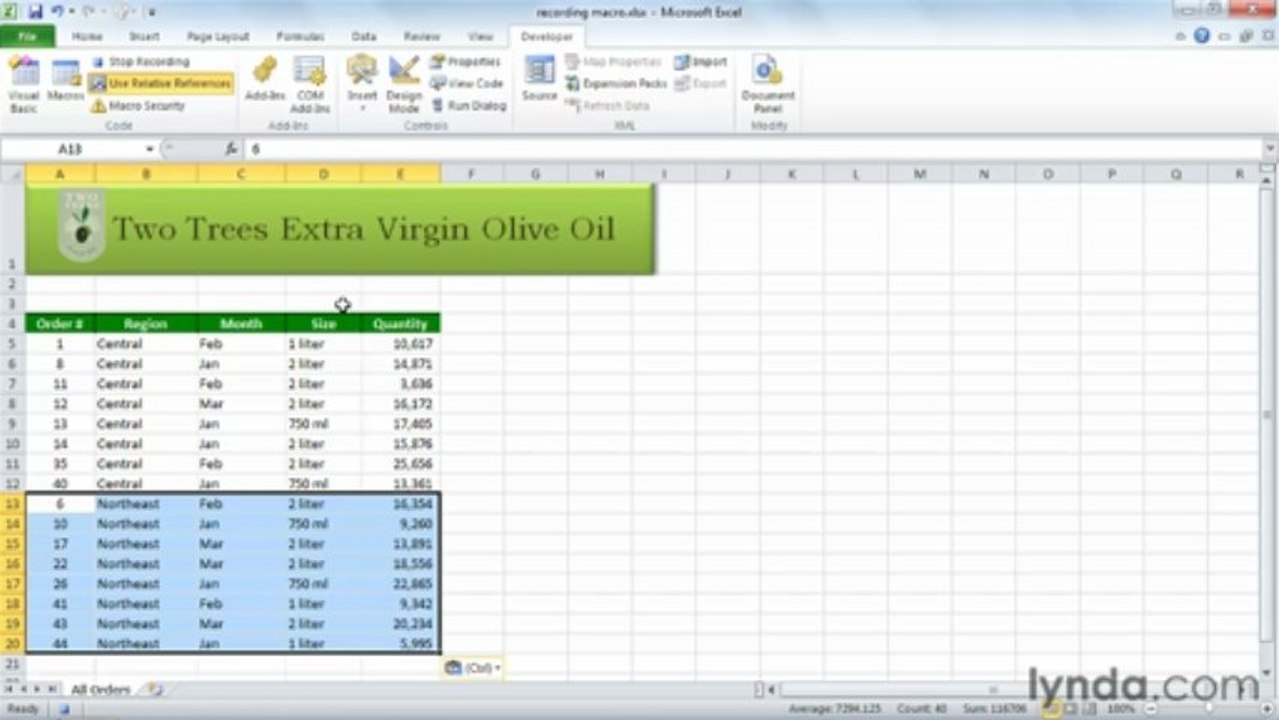Click the Quantity header cell
The image size is (1279, 720).
[x=400, y=324]
